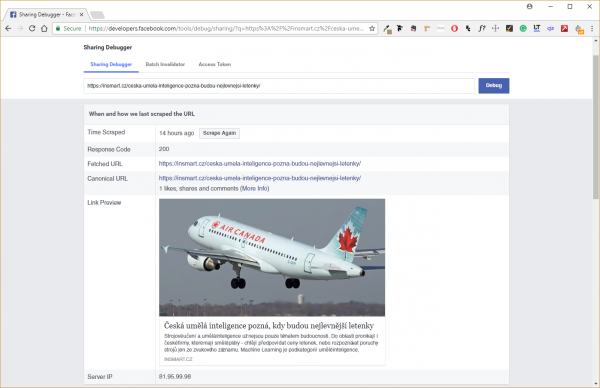Open the WhatFont f? extension
This screenshot has height=388, width=600.
click(482, 28)
